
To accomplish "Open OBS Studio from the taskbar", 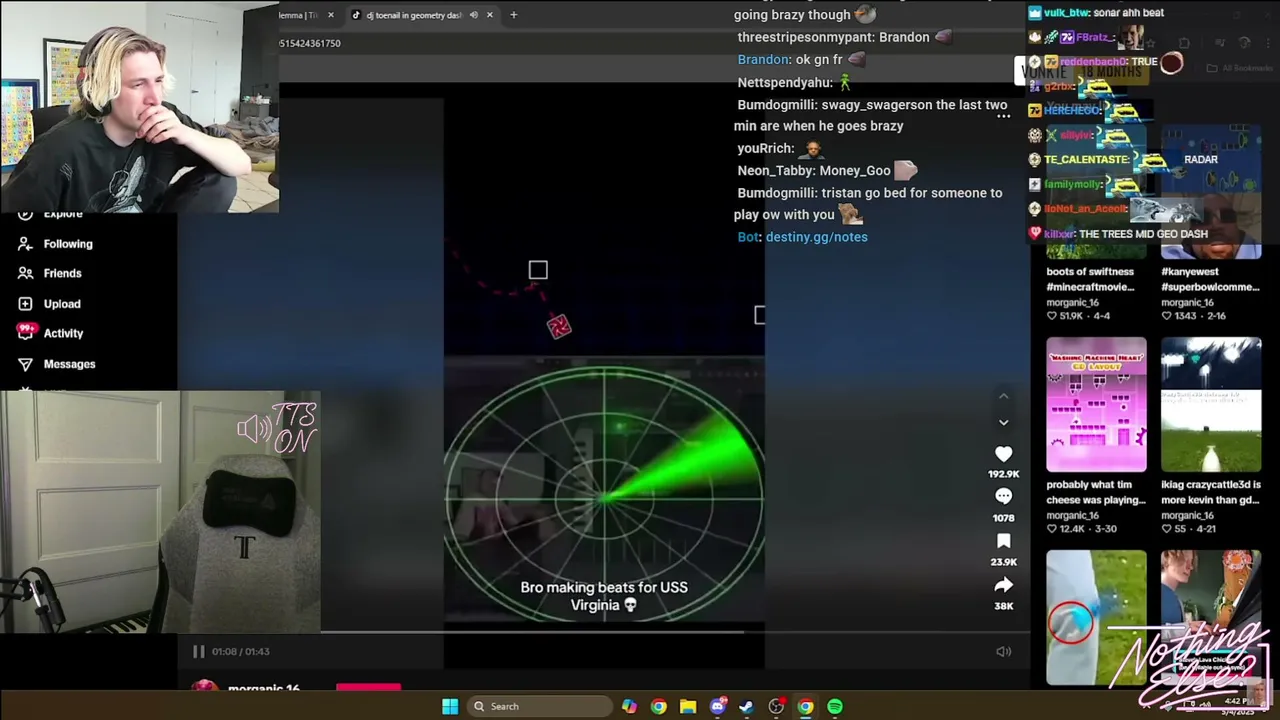I will 776,707.
